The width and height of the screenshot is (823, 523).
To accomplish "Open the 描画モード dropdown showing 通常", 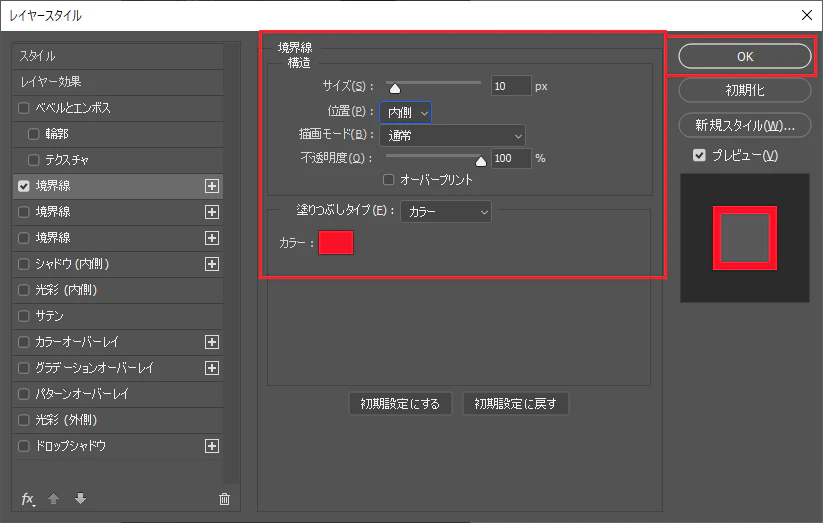I will [x=452, y=135].
